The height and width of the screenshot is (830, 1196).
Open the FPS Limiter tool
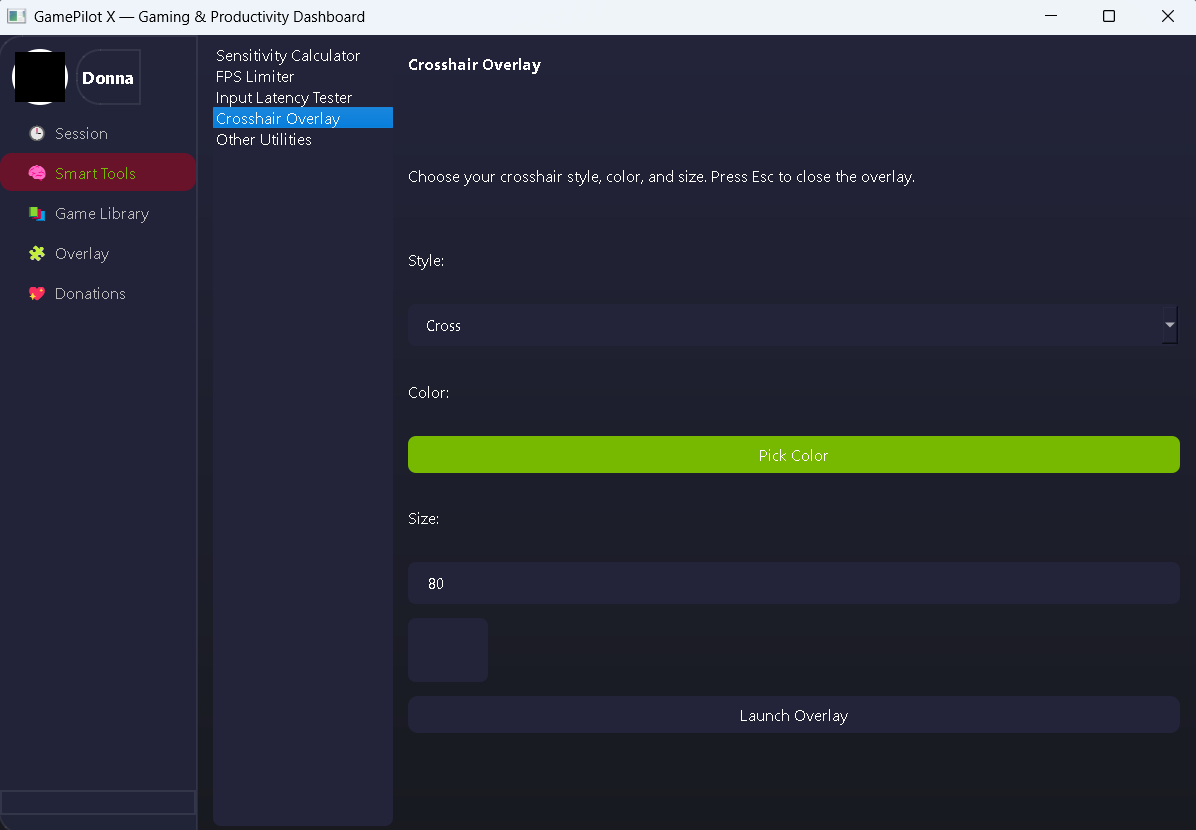(255, 77)
